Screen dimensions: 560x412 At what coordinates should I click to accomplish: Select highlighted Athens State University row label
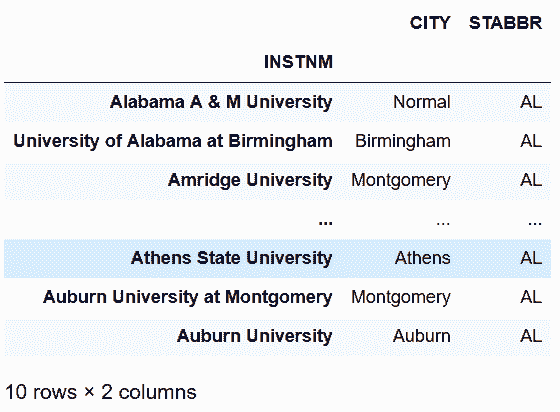pyautogui.click(x=232, y=258)
